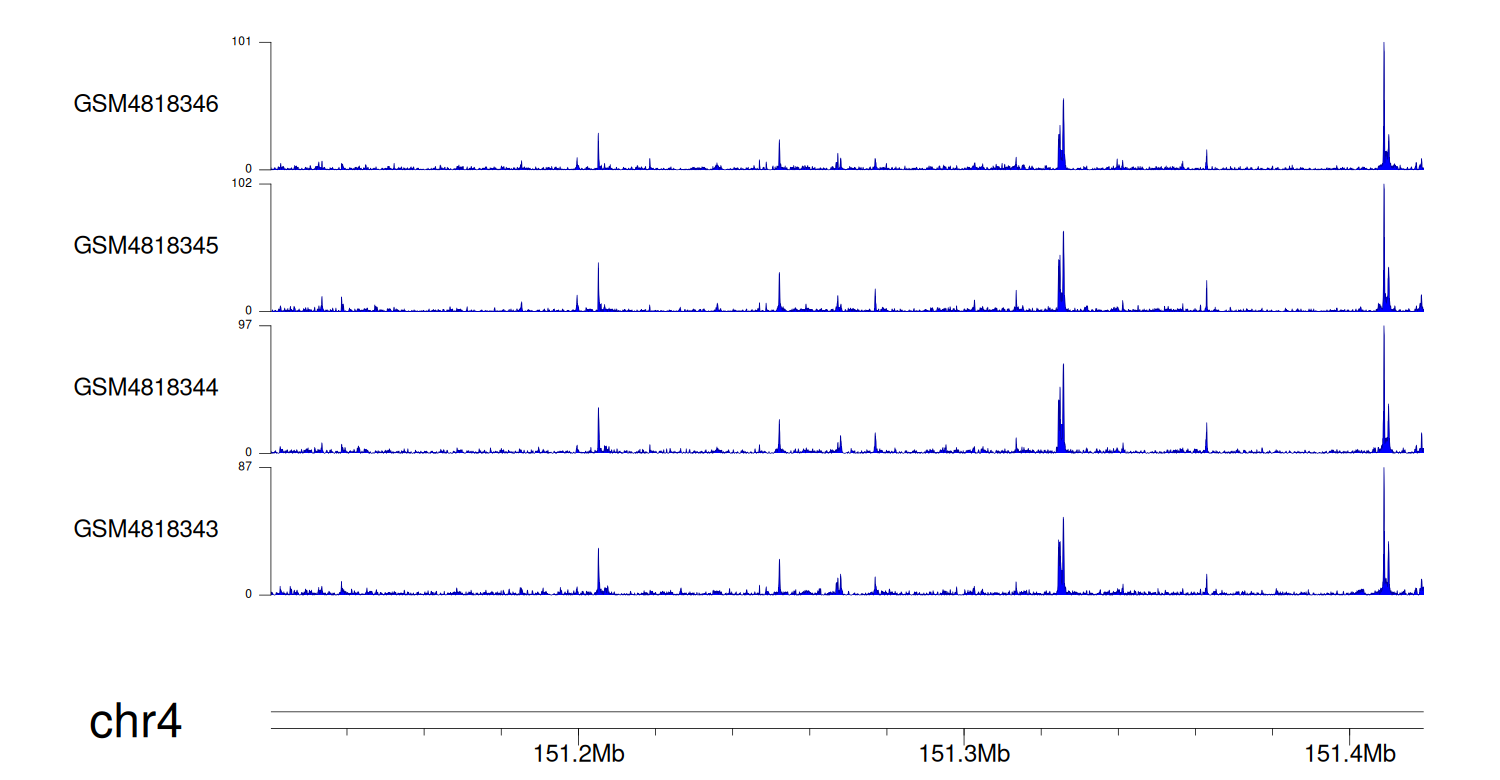Click the y-axis maximum value 97
Viewport: 1500px width, 780px height.
coord(244,326)
